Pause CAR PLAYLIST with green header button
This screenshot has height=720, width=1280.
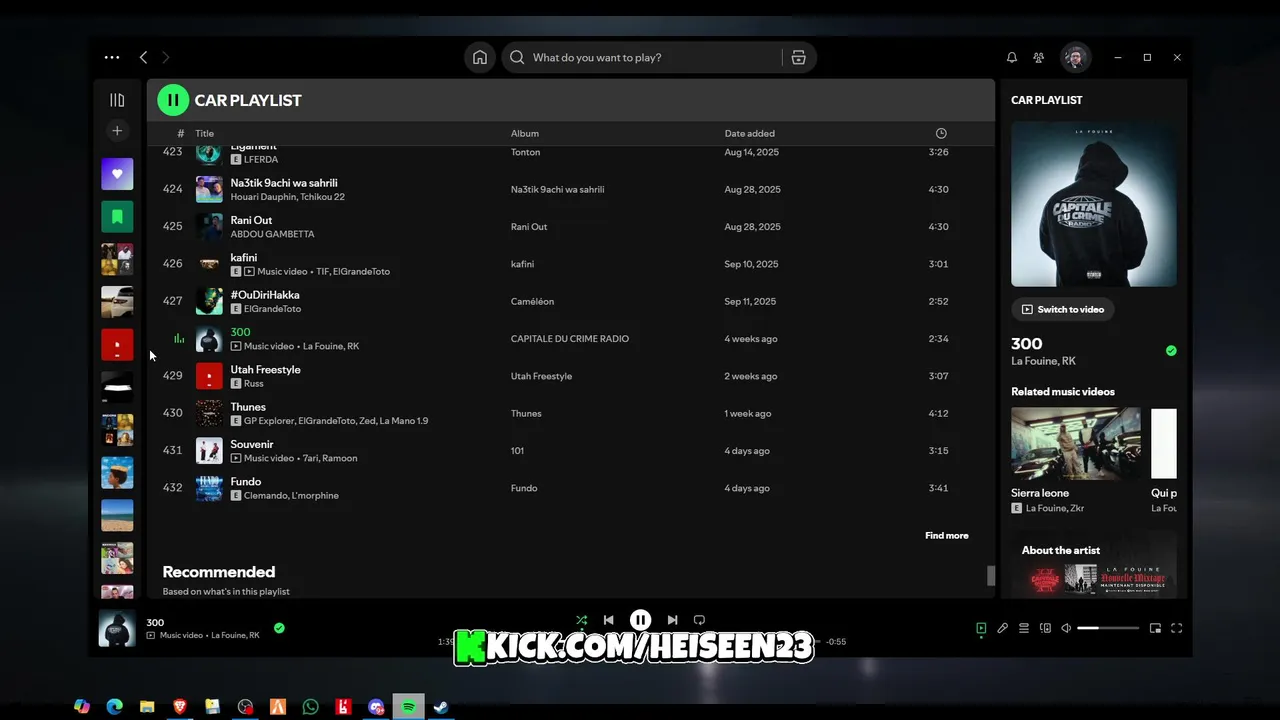[173, 100]
